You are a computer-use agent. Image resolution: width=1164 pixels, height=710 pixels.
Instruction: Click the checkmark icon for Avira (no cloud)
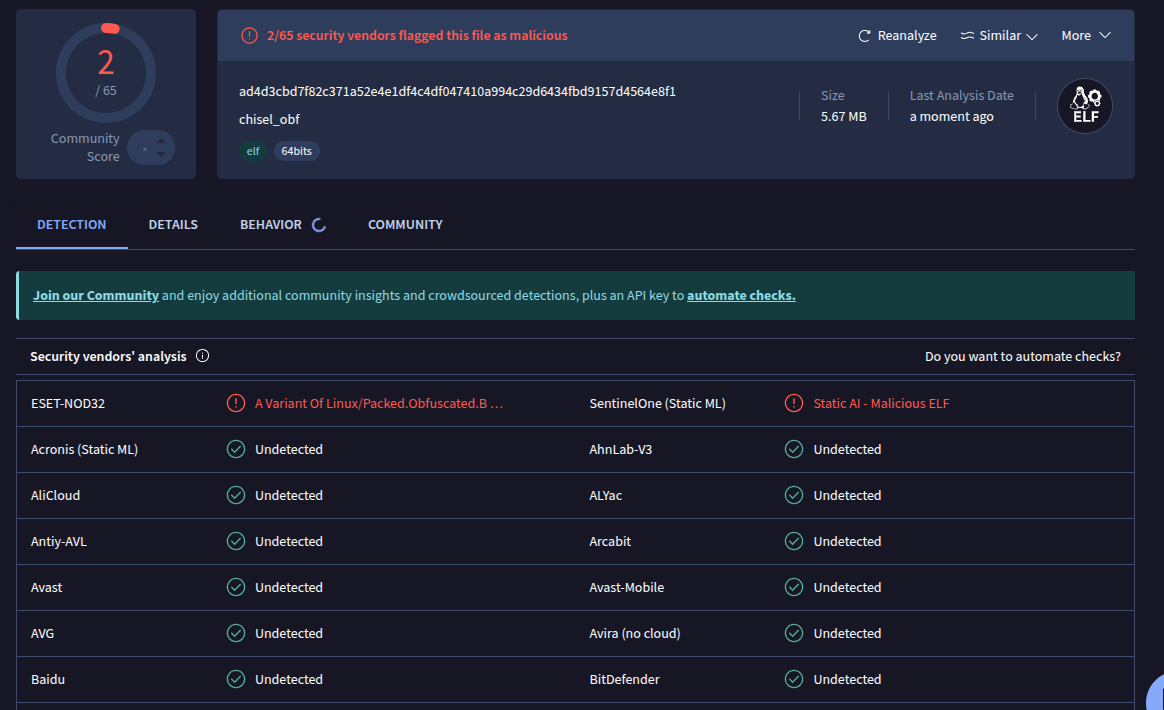(794, 634)
